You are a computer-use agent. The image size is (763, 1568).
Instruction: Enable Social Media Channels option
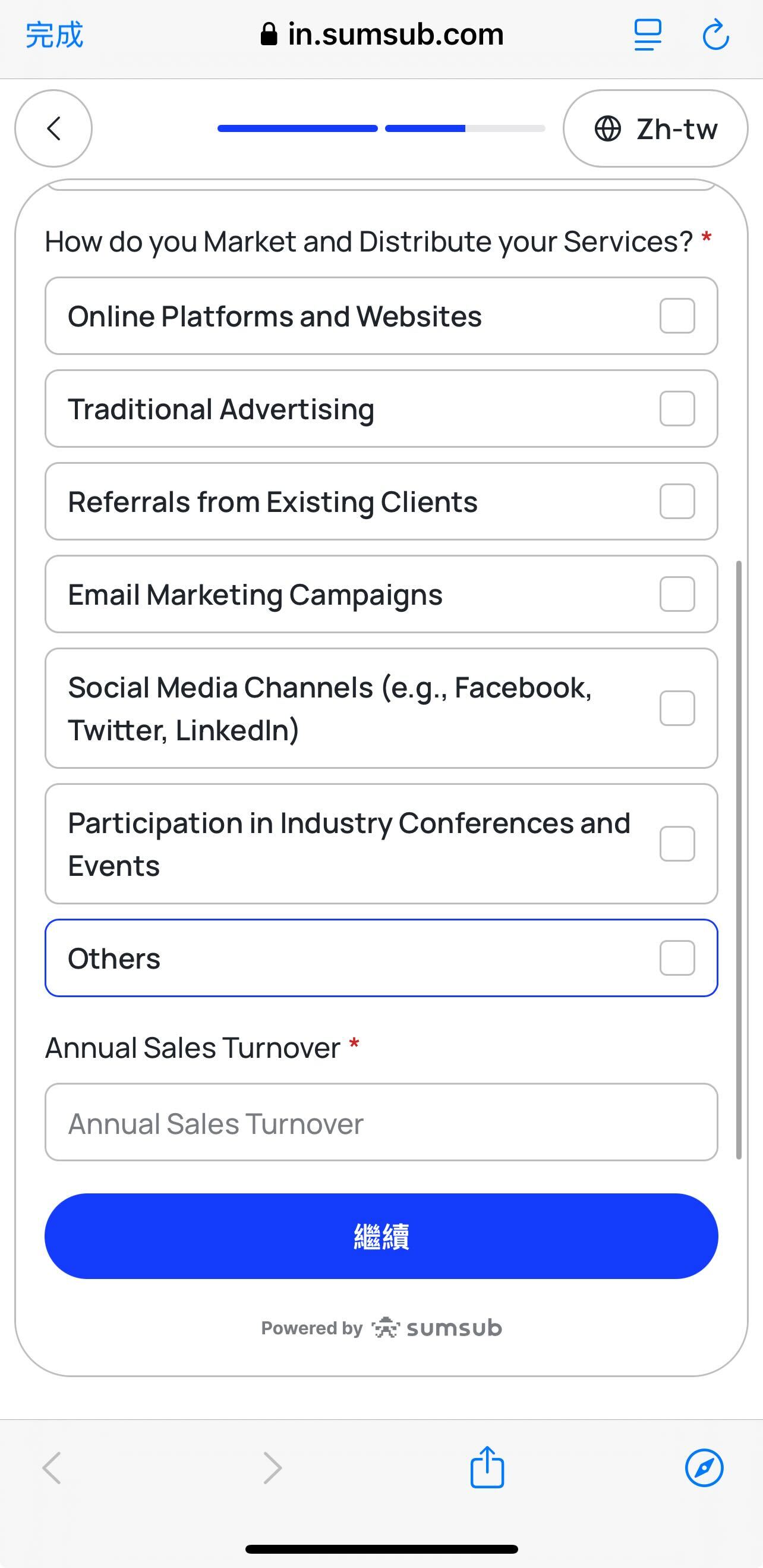677,708
